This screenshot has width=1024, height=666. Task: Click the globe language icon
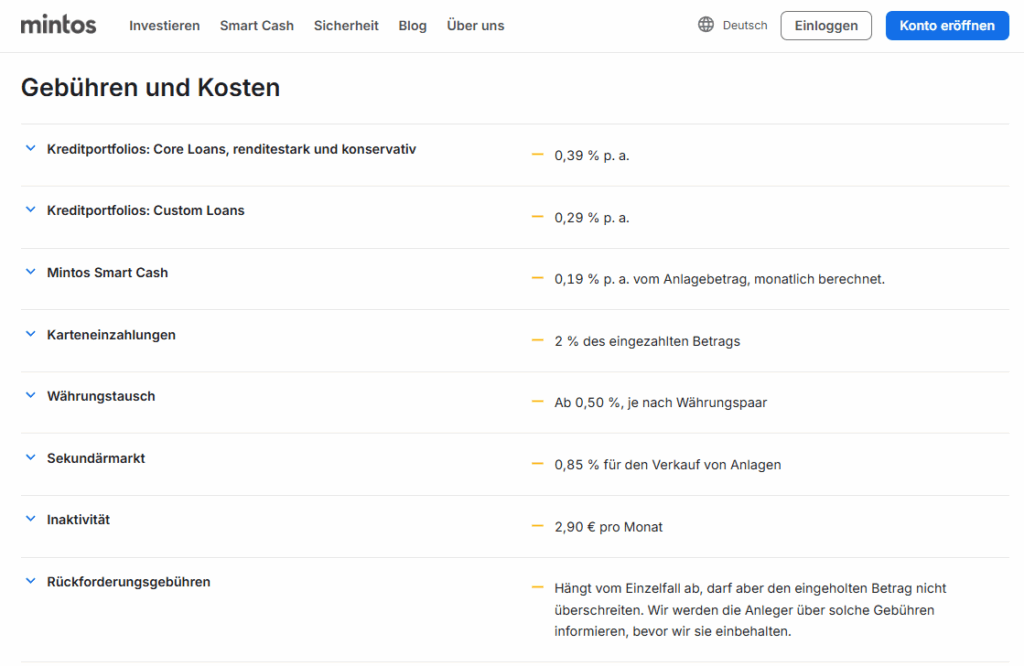click(706, 25)
